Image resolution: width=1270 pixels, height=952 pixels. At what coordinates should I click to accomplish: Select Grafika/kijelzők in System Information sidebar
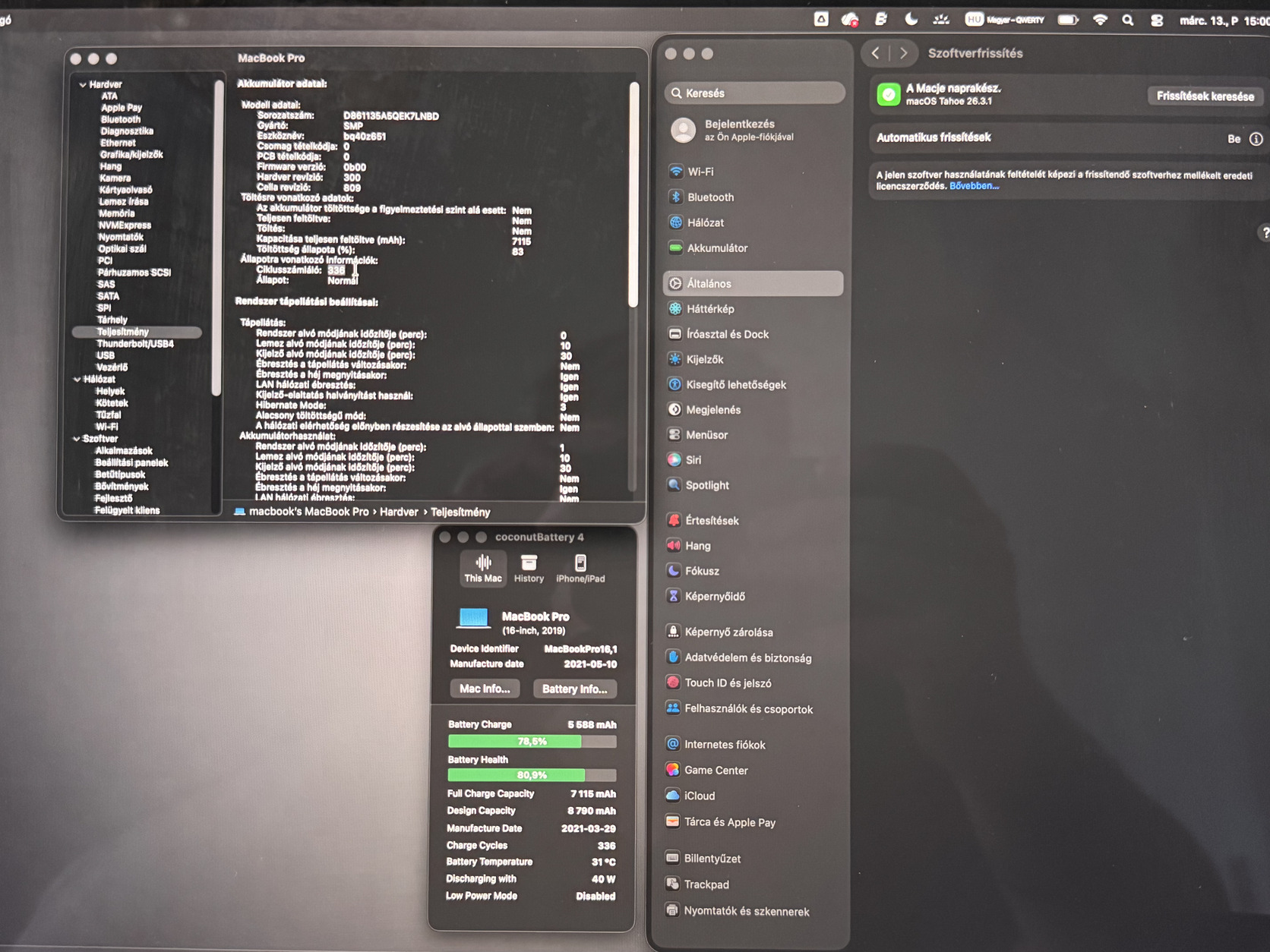point(131,154)
